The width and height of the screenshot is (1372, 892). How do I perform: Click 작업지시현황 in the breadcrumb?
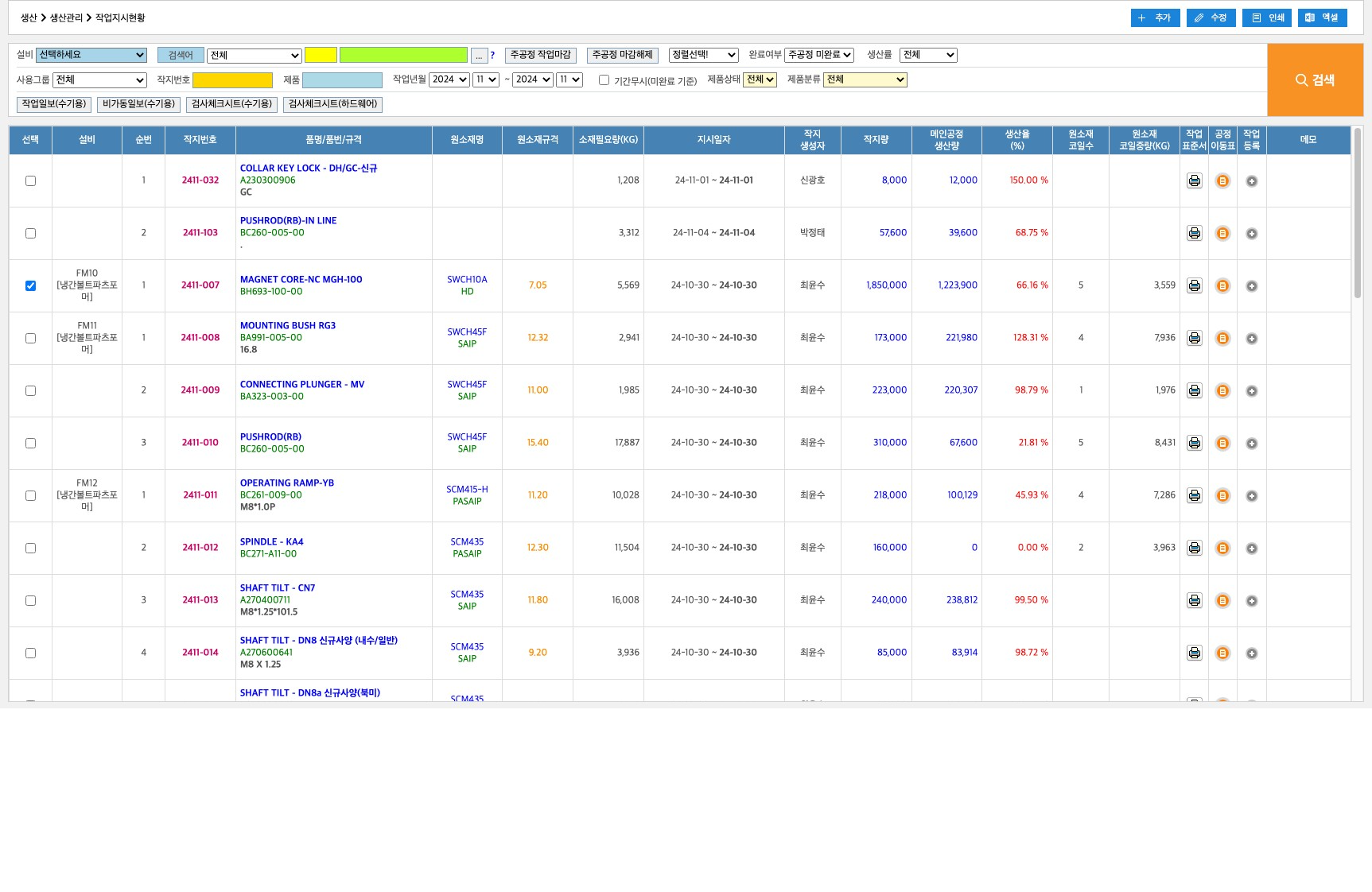[x=120, y=17]
